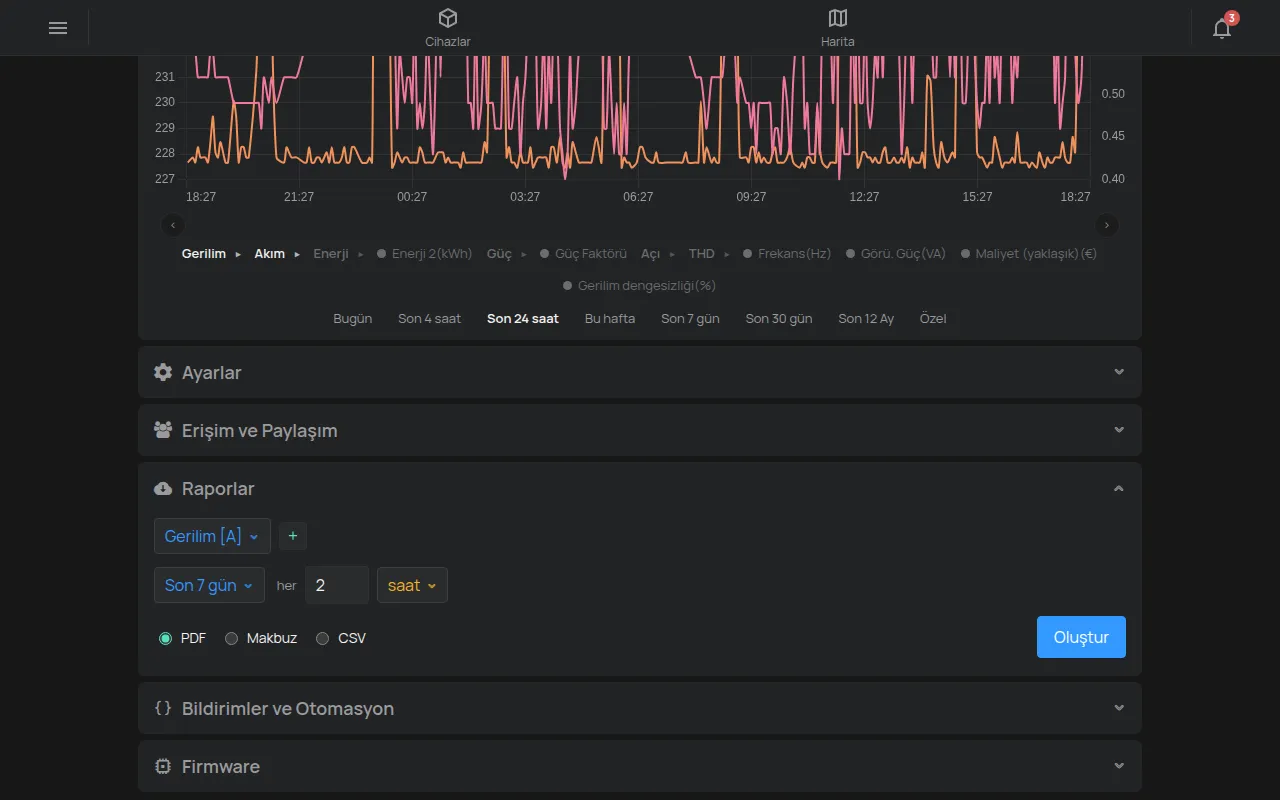Image resolution: width=1280 pixels, height=800 pixels.
Task: Click the Ayarlar gear icon
Action: [163, 372]
